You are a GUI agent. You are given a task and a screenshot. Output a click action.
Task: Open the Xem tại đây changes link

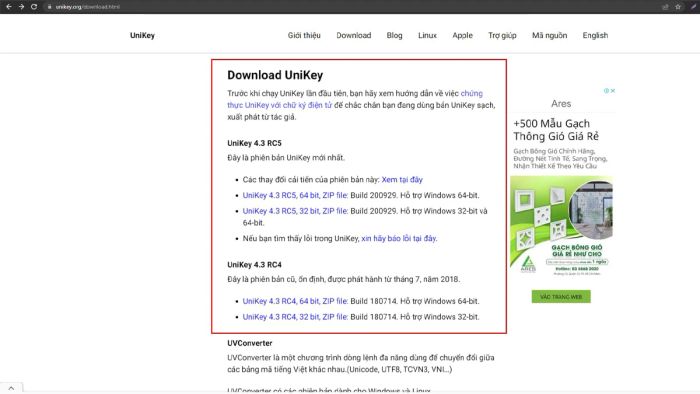(x=402, y=179)
